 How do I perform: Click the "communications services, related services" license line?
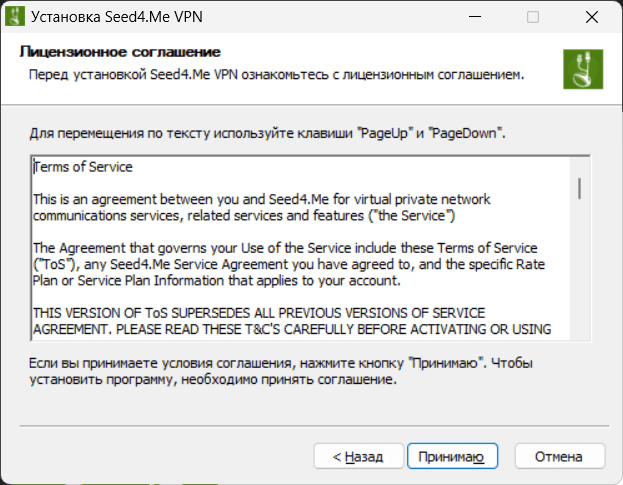pos(245,215)
